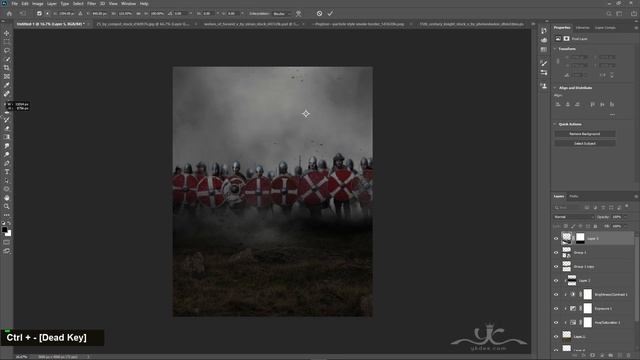Viewport: 640px width, 360px height.
Task: Switch to the Libraries tab
Action: pyautogui.click(x=582, y=28)
